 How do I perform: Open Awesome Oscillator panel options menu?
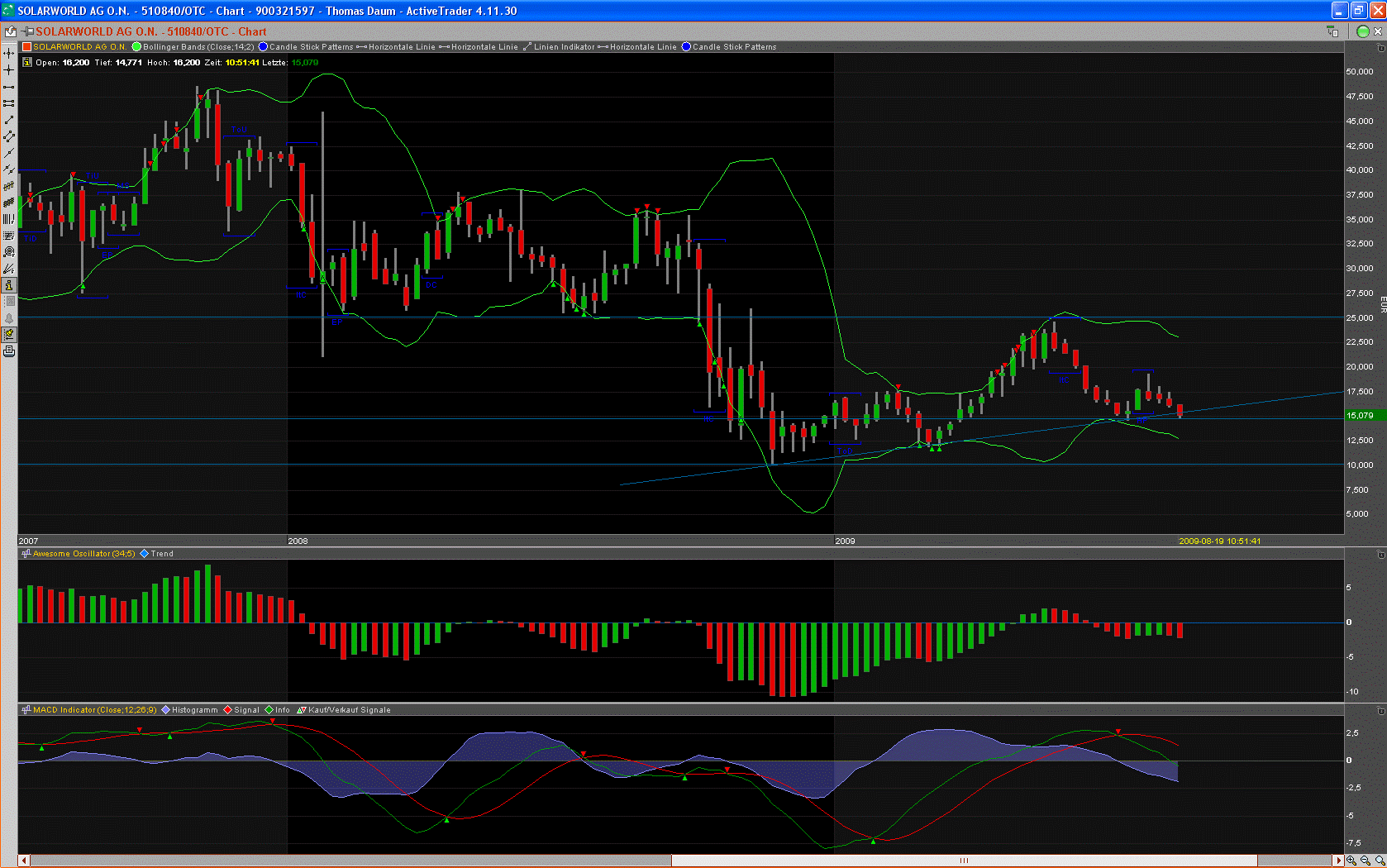(x=1381, y=555)
